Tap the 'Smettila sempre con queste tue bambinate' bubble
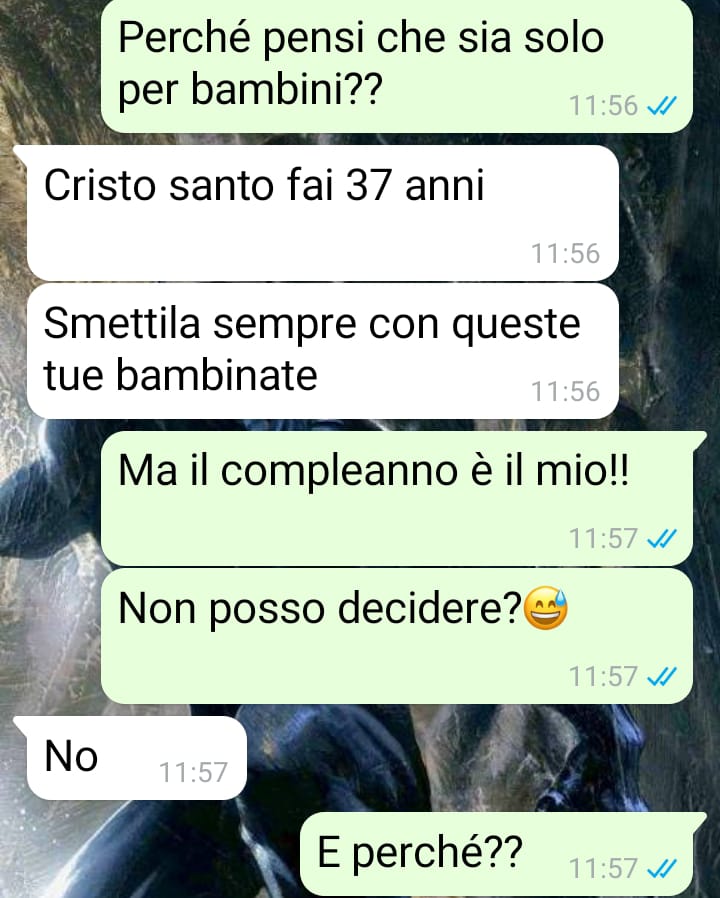The height and width of the screenshot is (898, 720). pyautogui.click(x=323, y=351)
